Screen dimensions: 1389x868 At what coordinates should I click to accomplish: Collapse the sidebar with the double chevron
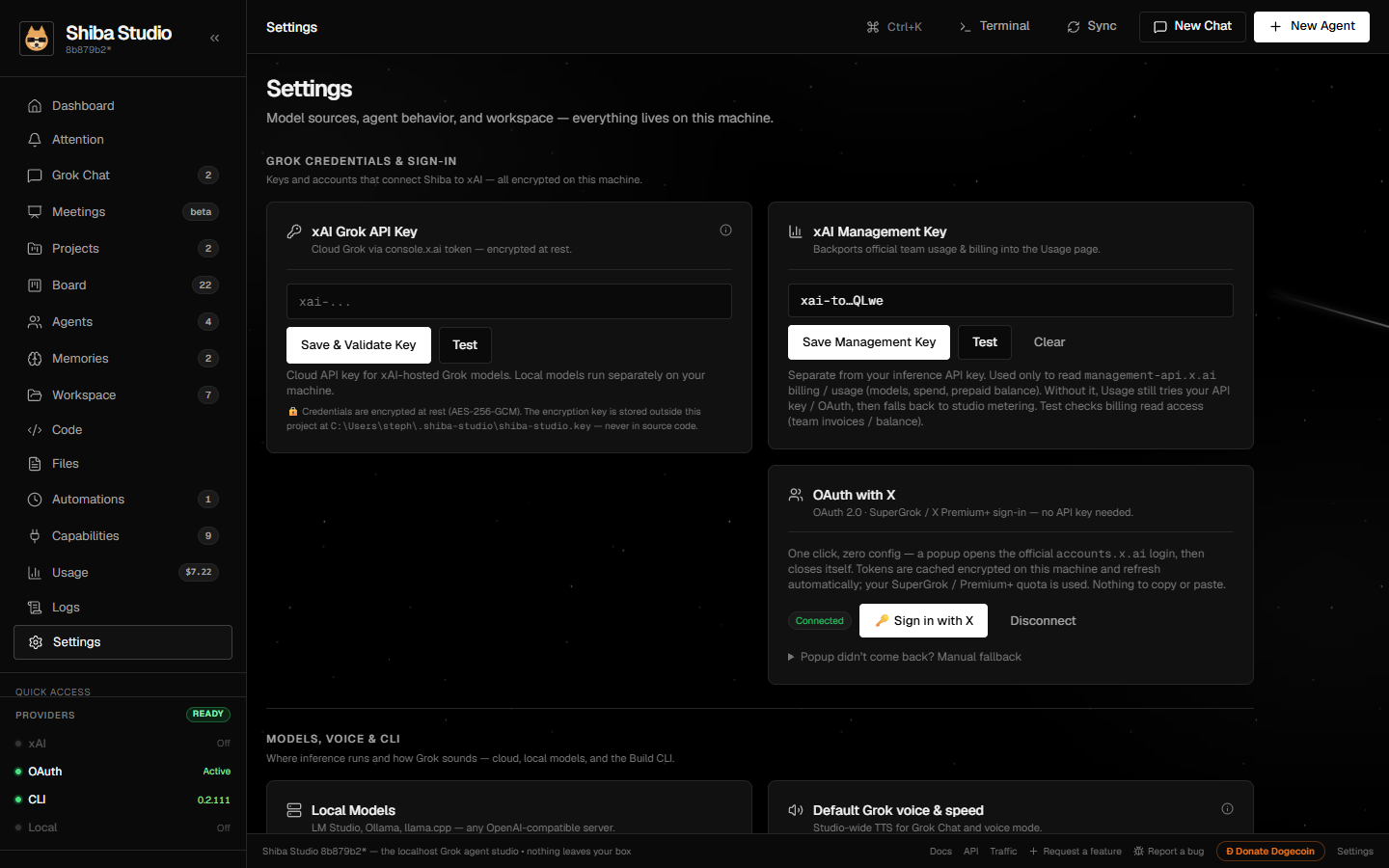(214, 38)
